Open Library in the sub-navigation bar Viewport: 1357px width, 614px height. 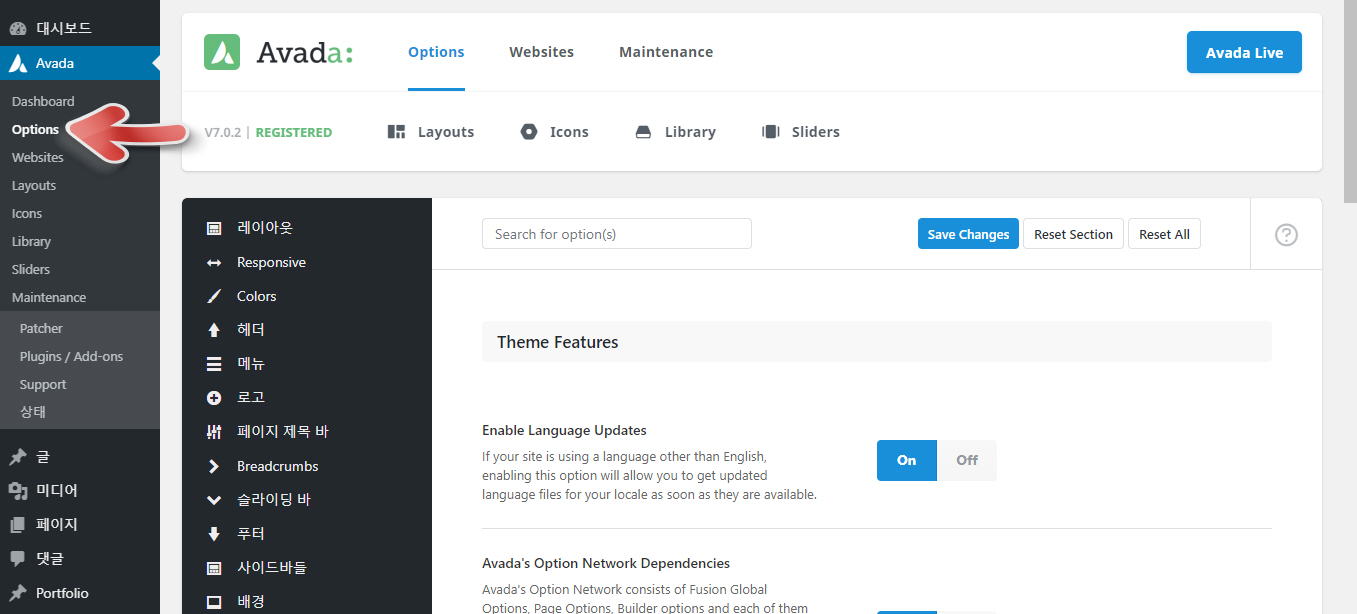676,132
